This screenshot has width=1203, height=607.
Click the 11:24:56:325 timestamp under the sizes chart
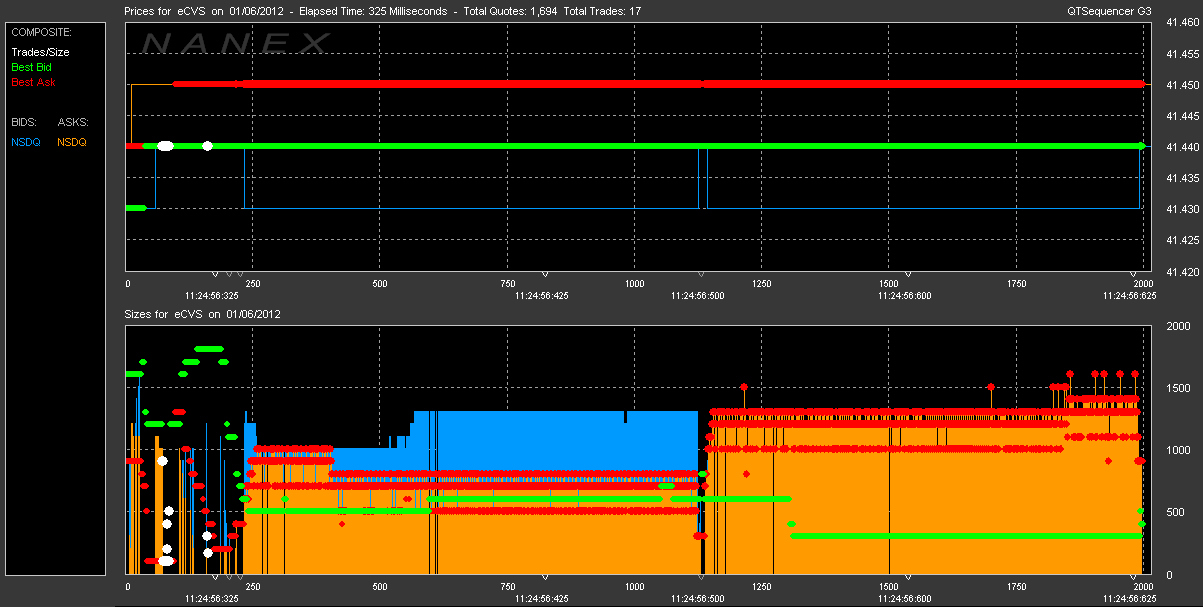pos(212,598)
